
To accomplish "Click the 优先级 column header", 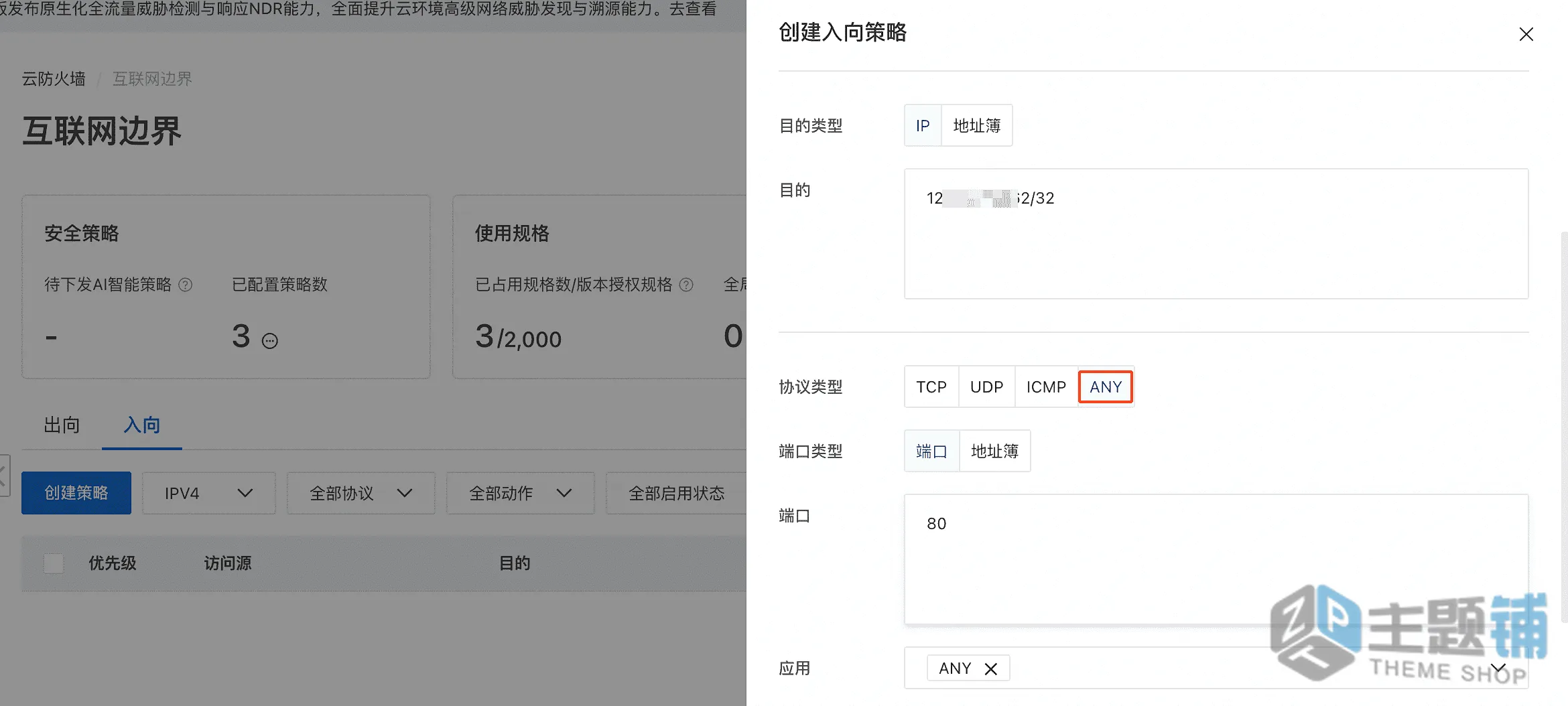I will tap(113, 563).
